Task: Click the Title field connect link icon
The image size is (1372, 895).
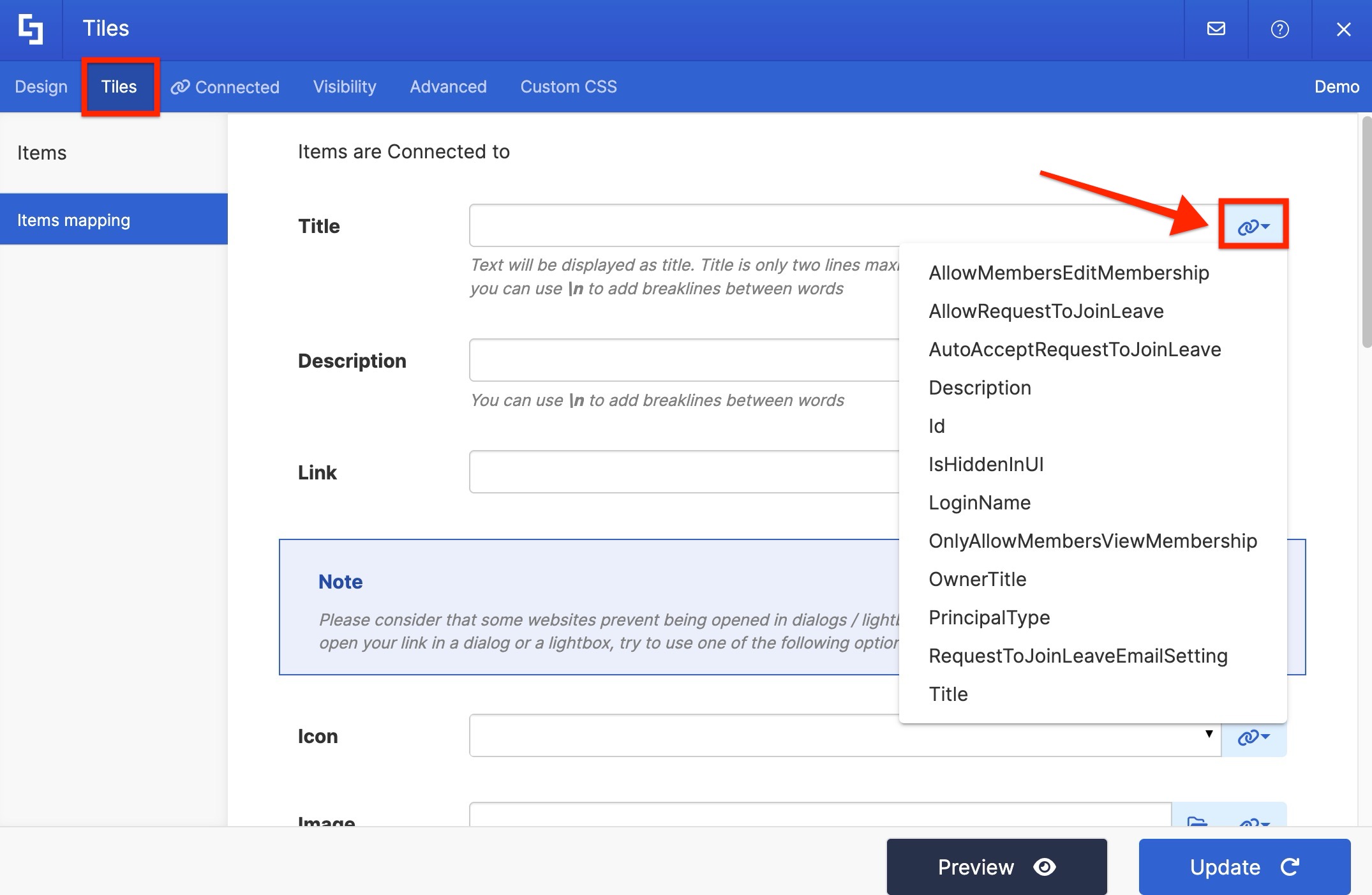Action: pos(1253,226)
